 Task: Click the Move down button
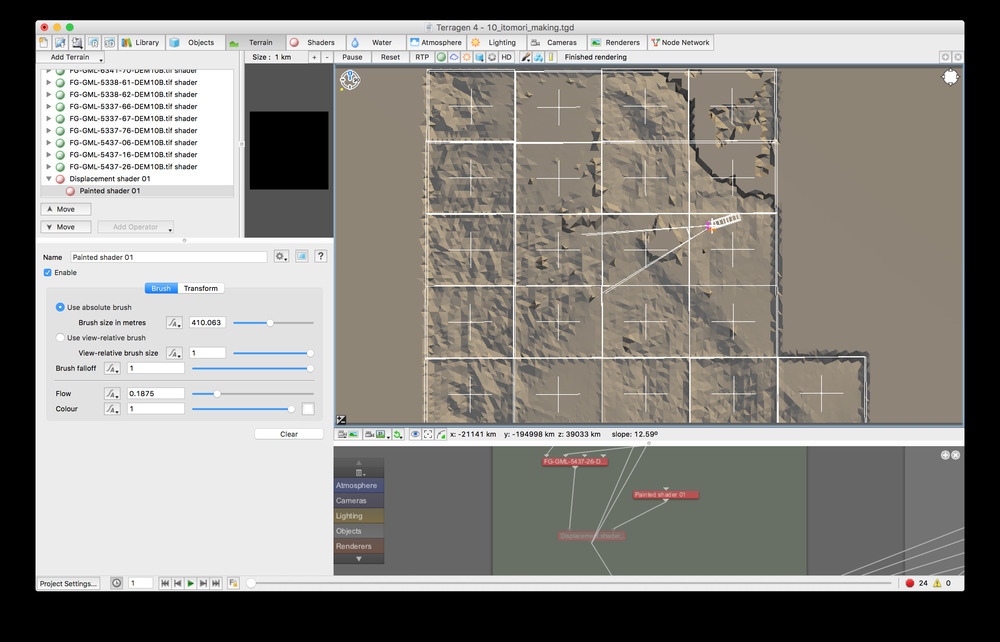pyautogui.click(x=66, y=227)
